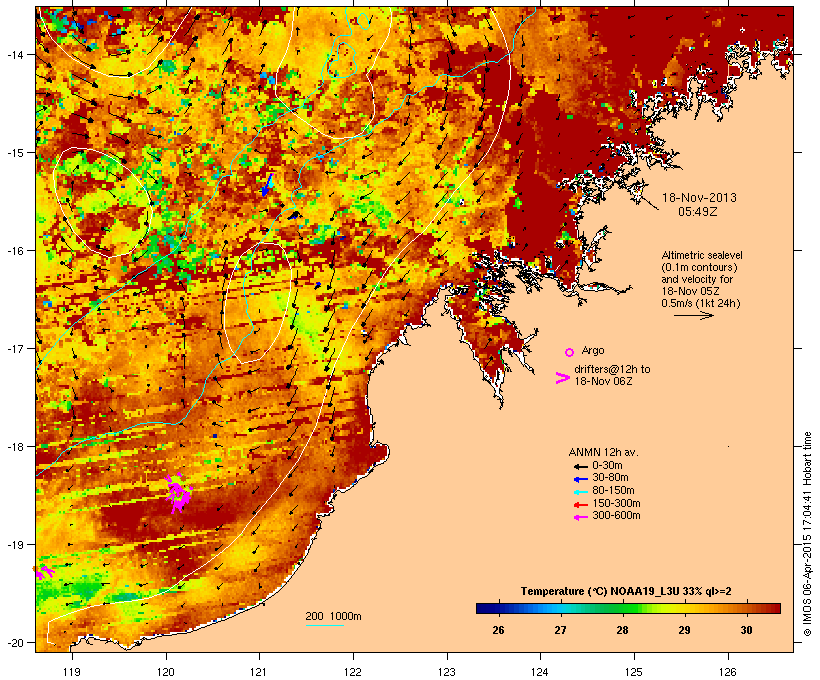This screenshot has width=820, height=680.
Task: Click the 'Altimetric sealevel' label
Action: [x=702, y=255]
